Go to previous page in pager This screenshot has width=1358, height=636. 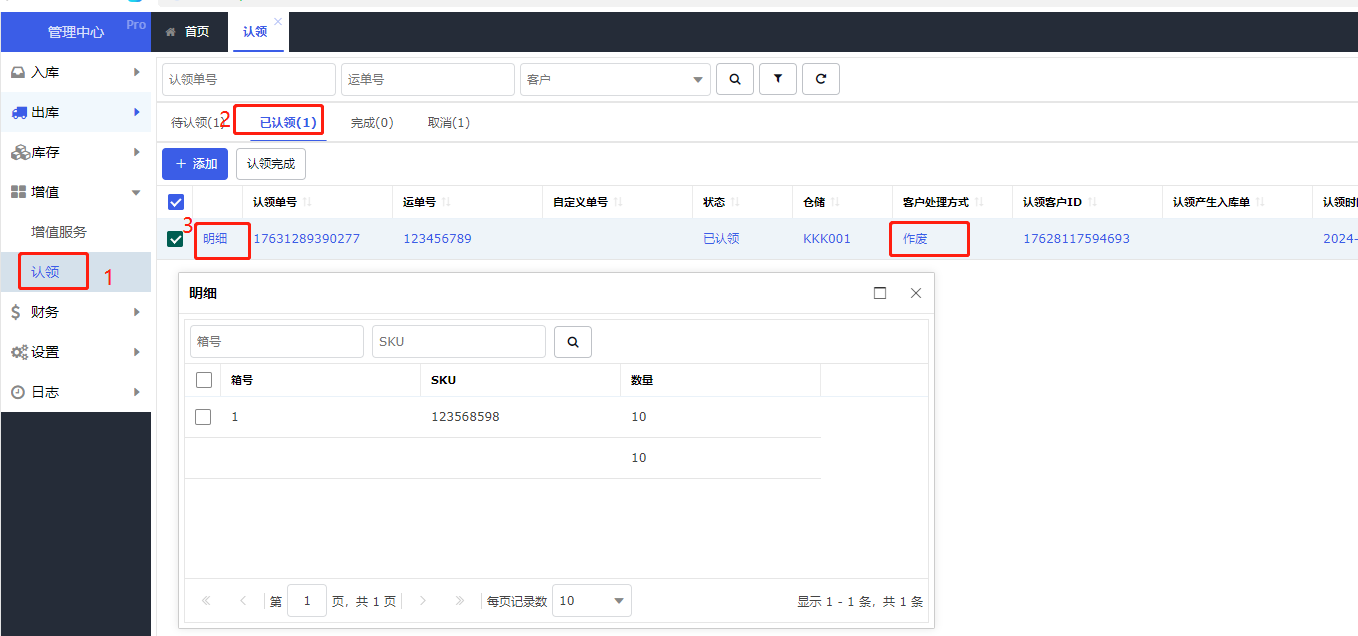[243, 601]
